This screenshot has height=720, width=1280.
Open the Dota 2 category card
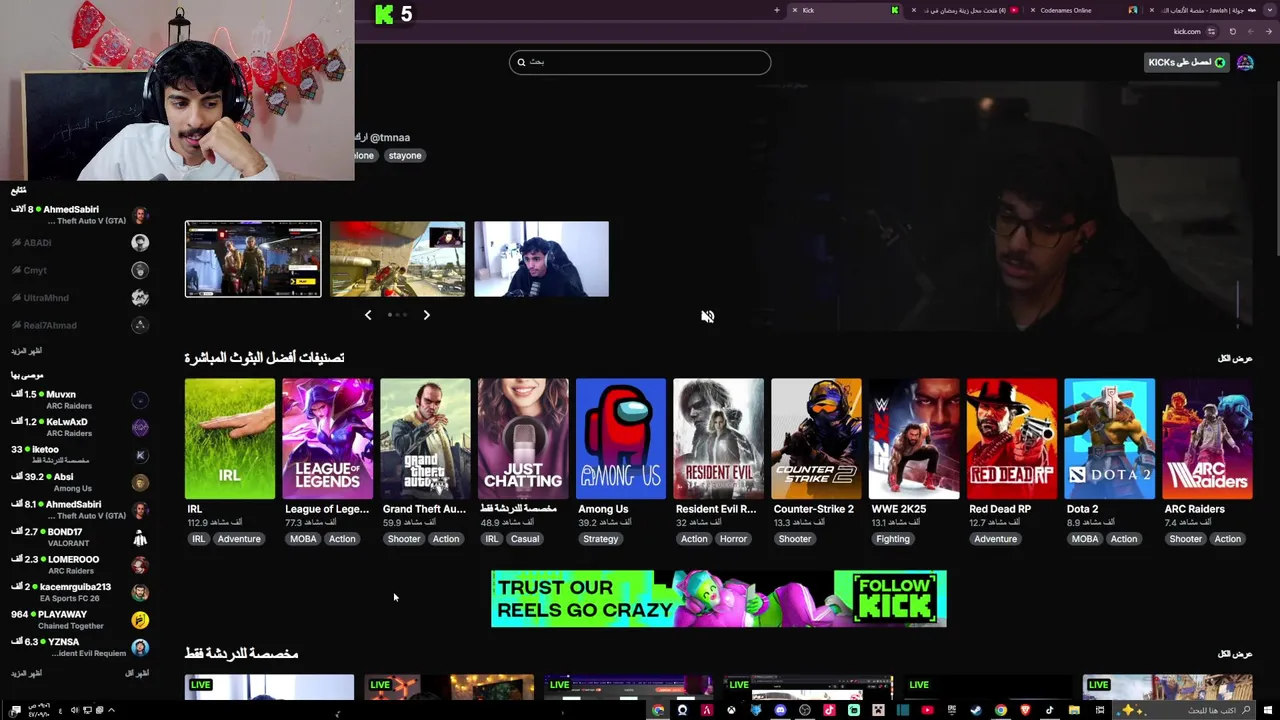(x=1110, y=438)
